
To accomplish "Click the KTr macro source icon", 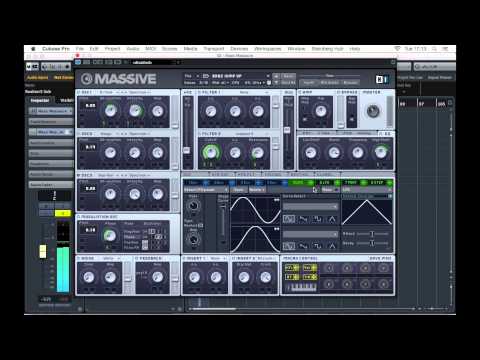I will coord(292,268).
